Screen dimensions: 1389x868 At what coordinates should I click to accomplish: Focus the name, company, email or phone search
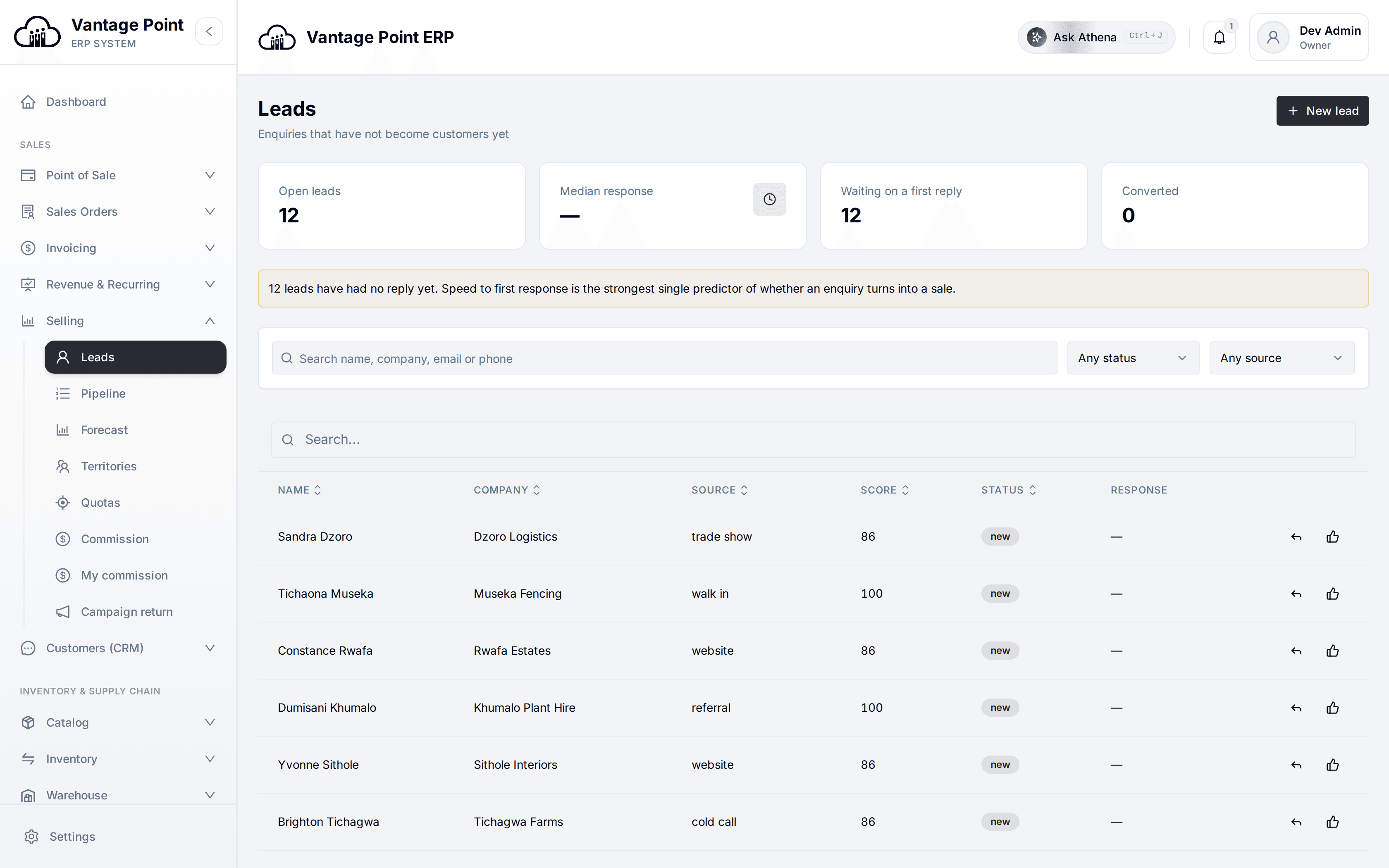[x=664, y=358]
